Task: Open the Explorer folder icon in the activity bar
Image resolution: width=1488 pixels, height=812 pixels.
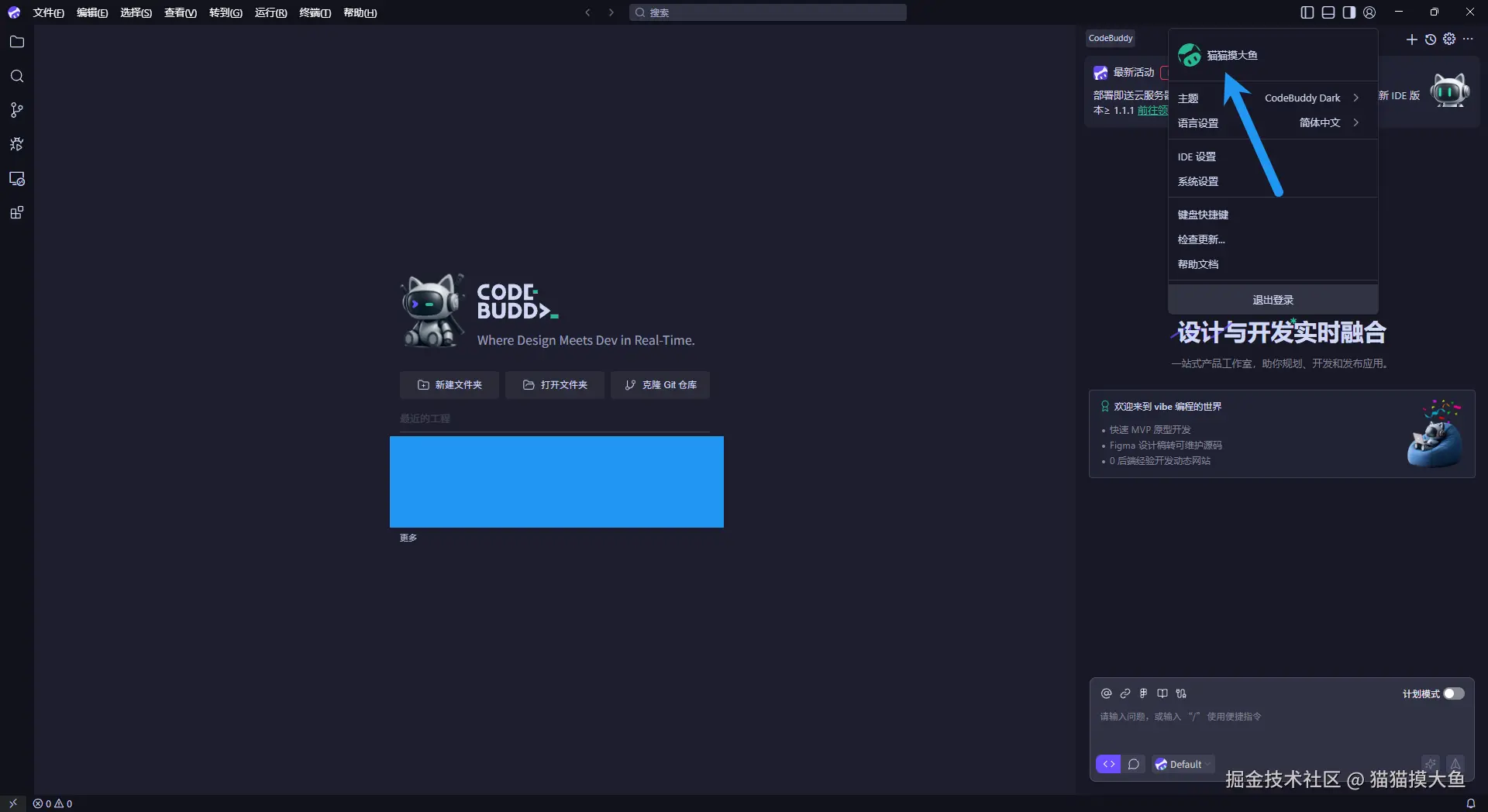Action: (16, 42)
